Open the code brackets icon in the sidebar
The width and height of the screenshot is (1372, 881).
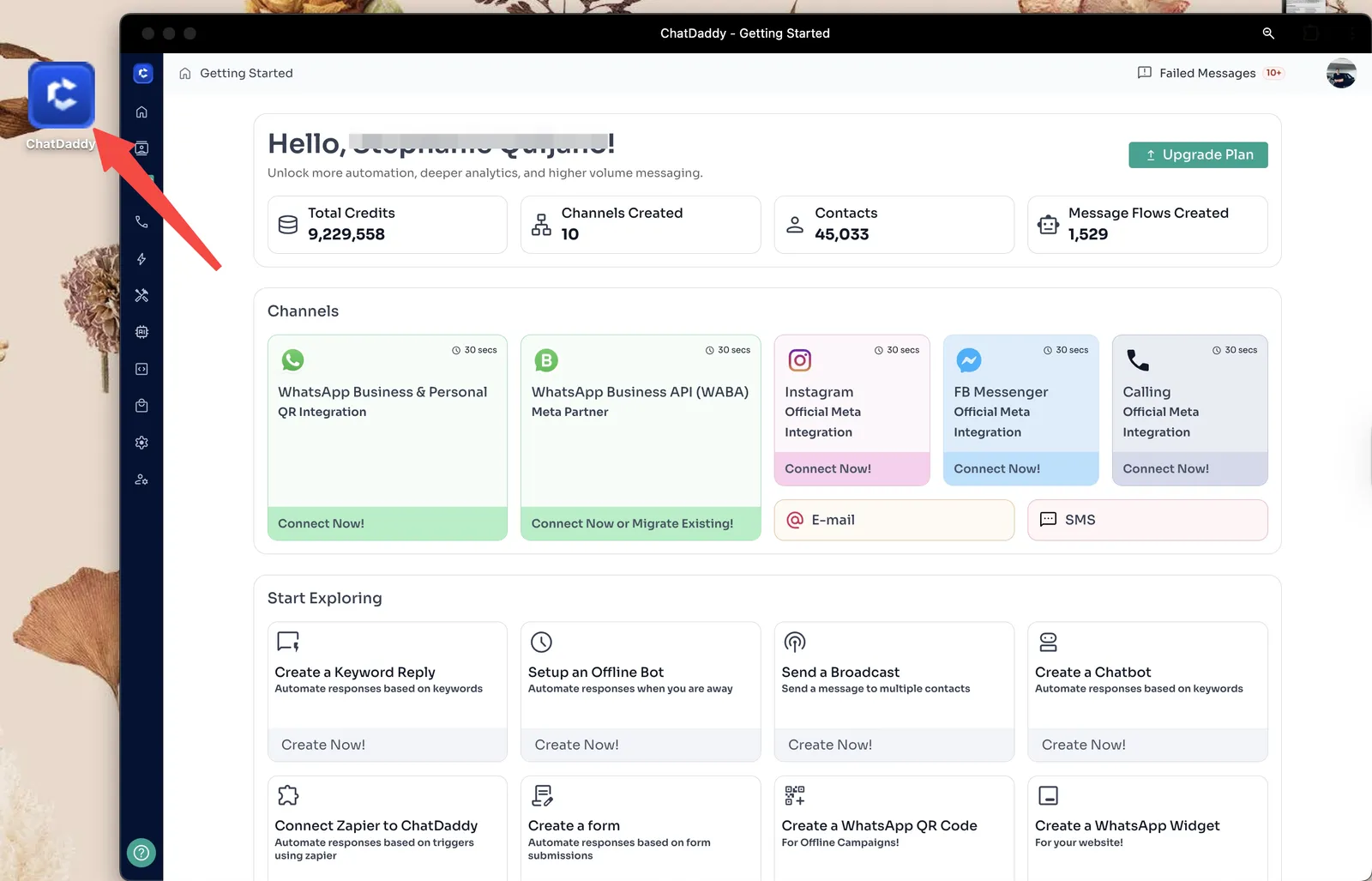coord(141,369)
